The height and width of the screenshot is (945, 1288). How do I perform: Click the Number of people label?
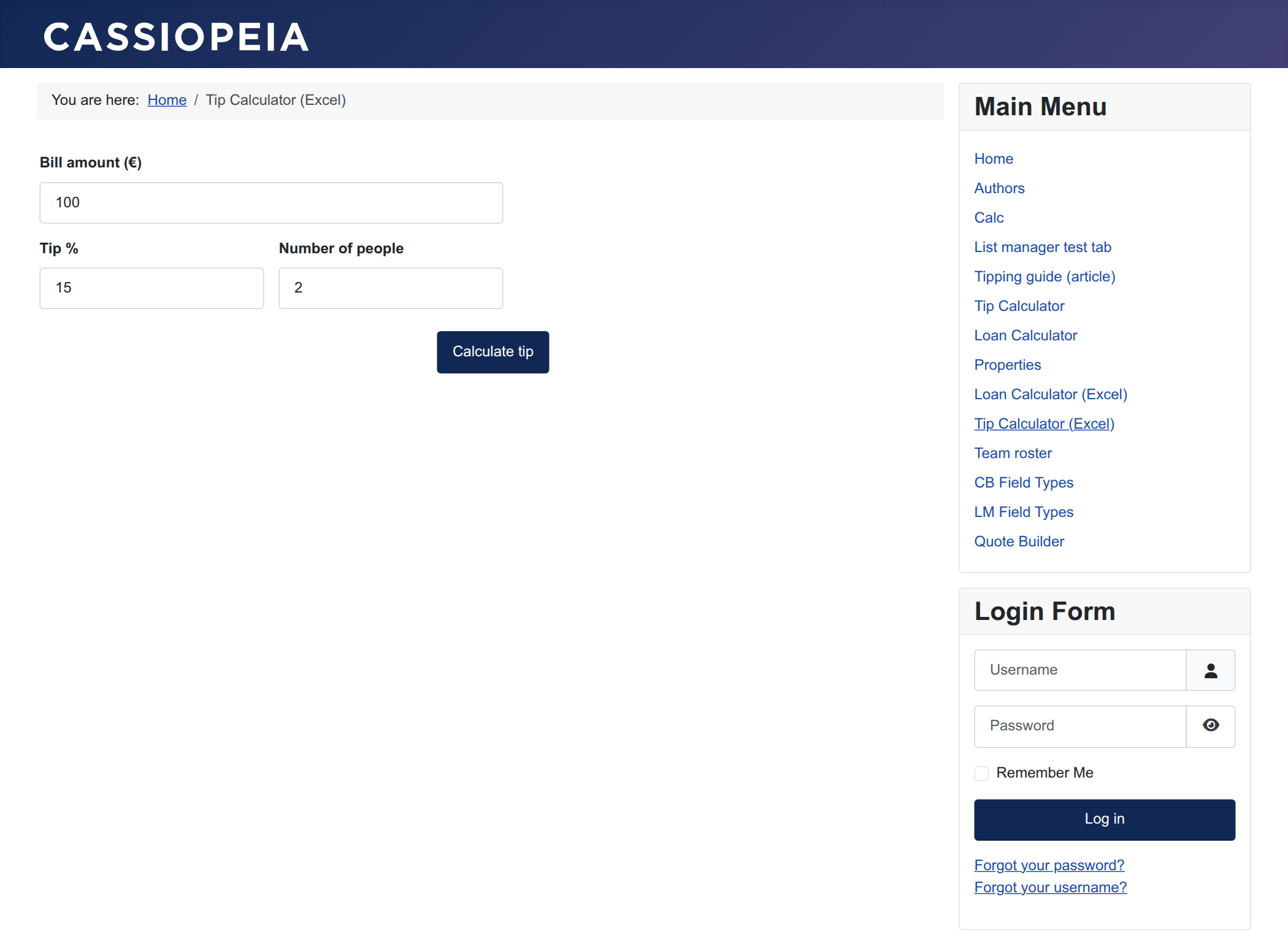(x=341, y=248)
